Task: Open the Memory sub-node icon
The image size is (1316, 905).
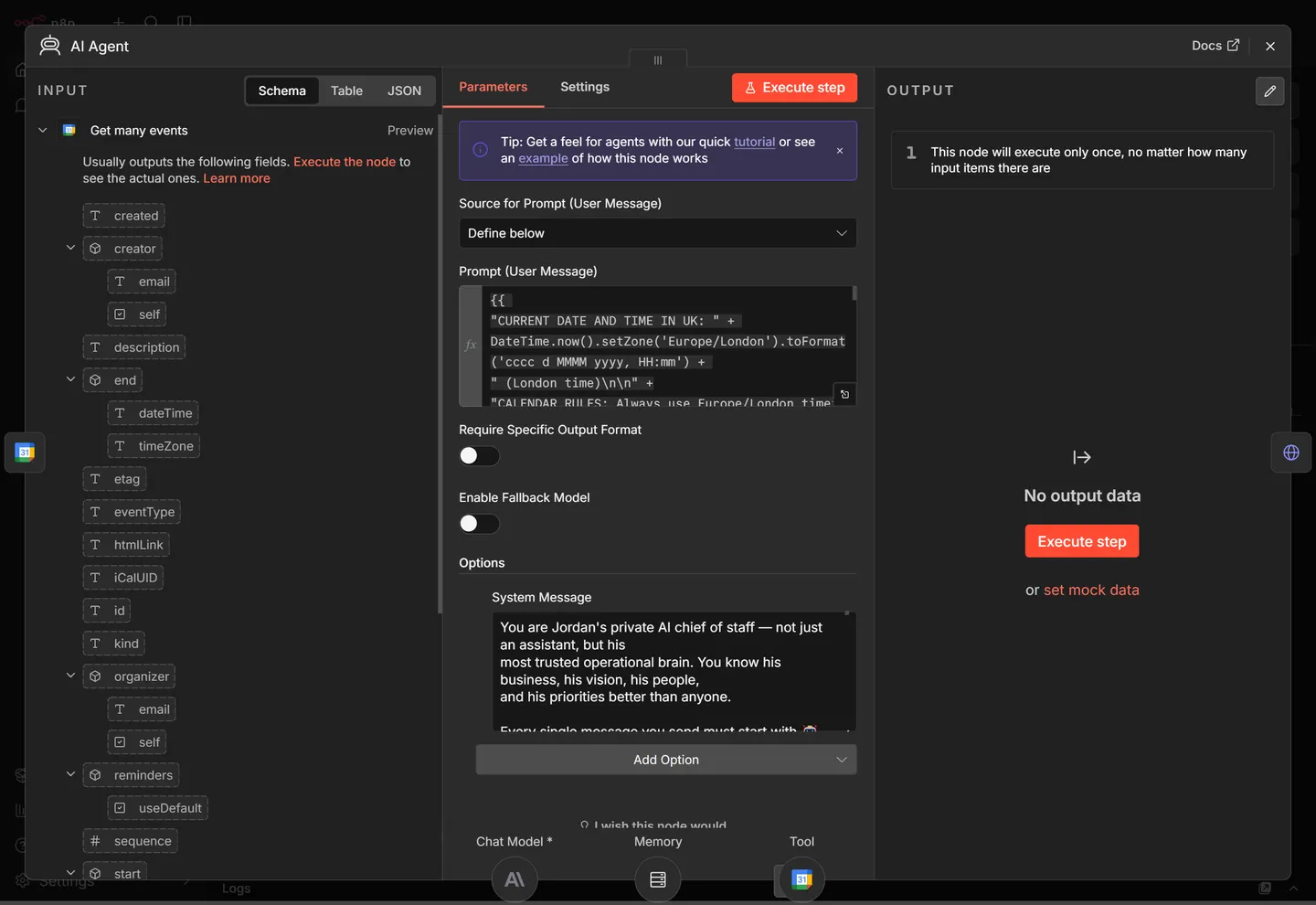Action: [x=658, y=879]
